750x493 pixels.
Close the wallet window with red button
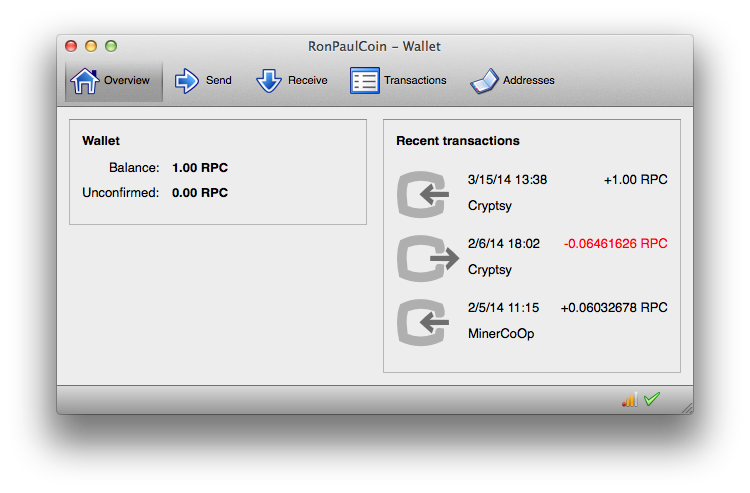pos(71,46)
